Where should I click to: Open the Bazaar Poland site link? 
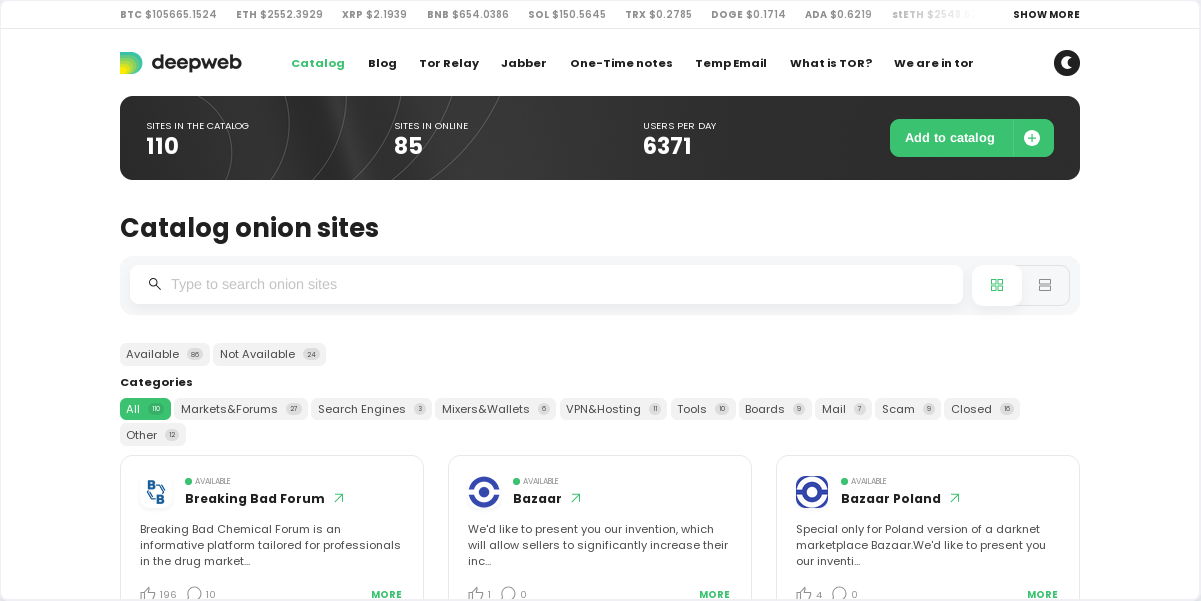pyautogui.click(x=891, y=498)
